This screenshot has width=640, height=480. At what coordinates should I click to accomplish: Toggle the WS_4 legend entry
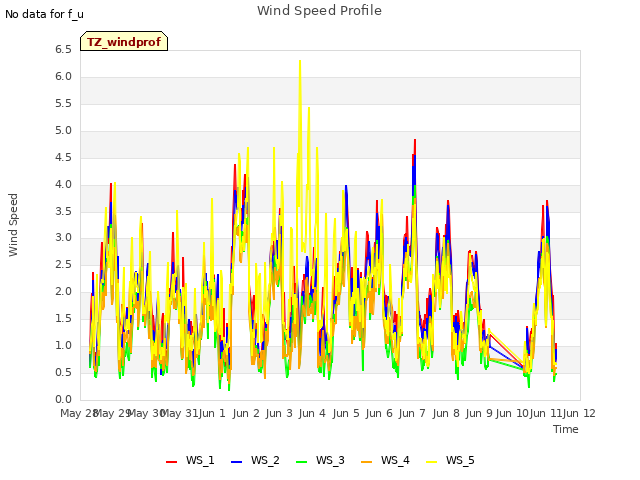(385, 460)
